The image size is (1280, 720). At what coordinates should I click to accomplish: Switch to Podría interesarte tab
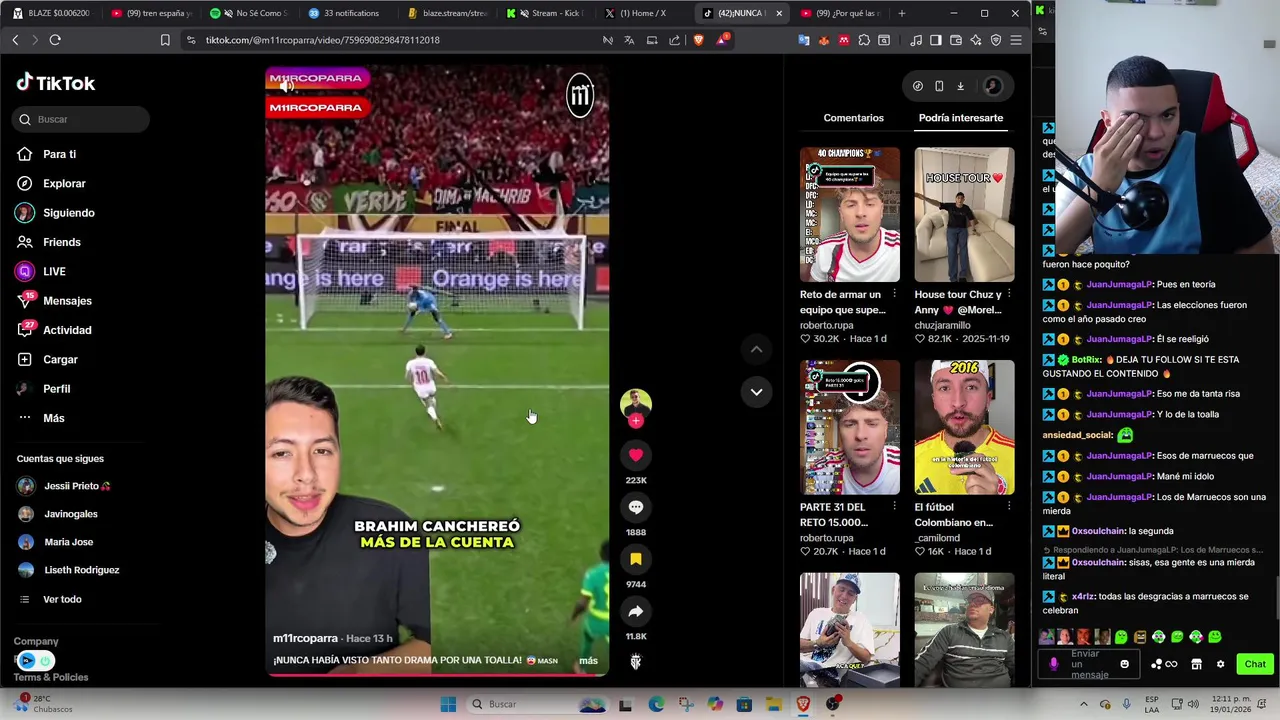960,118
